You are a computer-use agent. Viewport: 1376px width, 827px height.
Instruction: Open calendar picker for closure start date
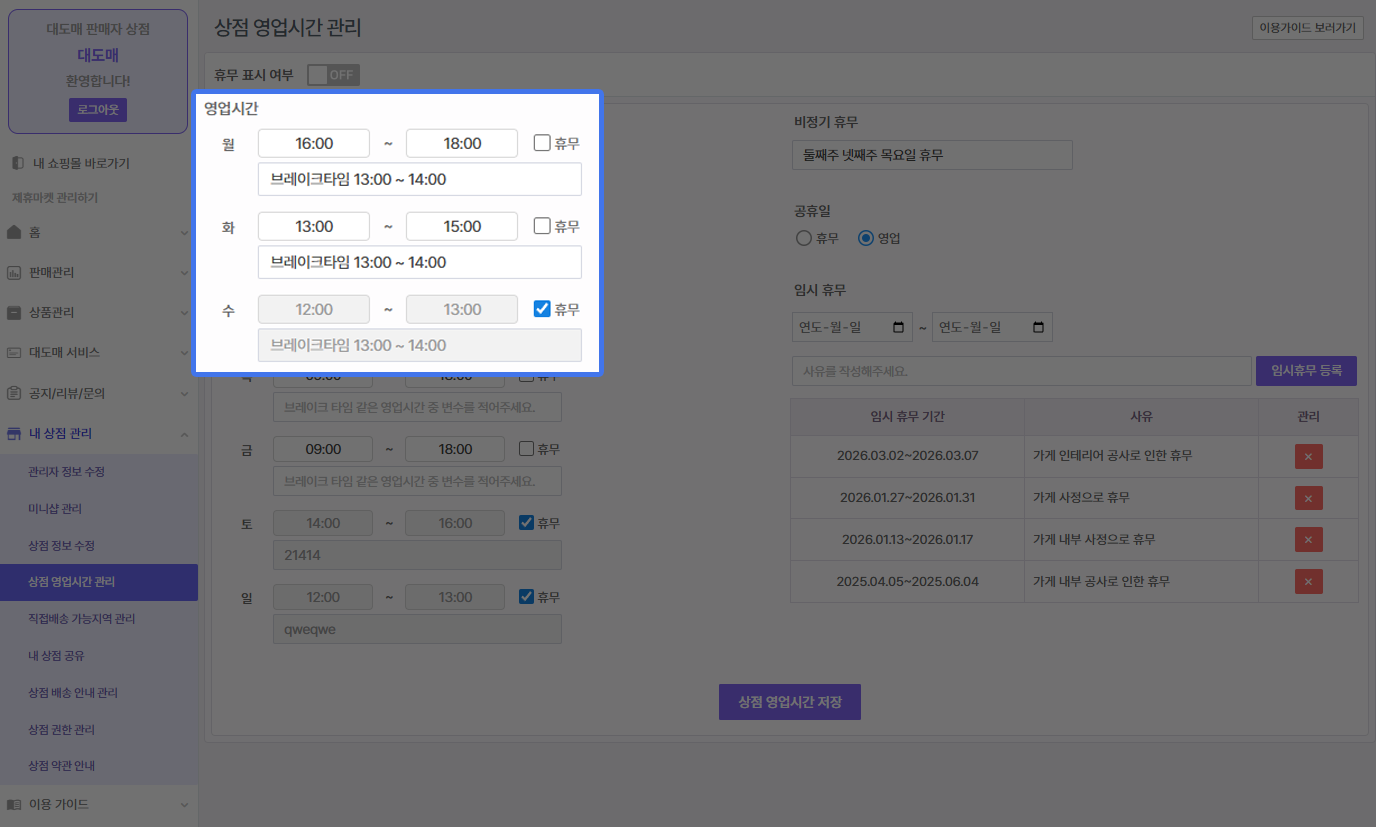(x=898, y=327)
